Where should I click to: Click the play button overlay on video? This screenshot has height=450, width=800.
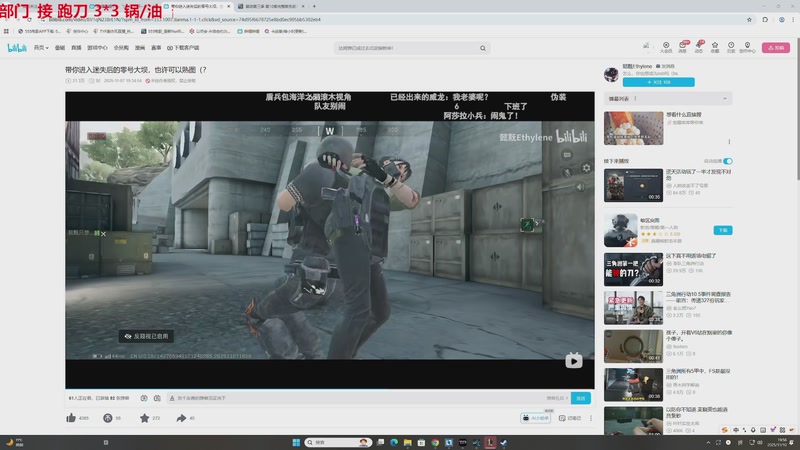(573, 361)
